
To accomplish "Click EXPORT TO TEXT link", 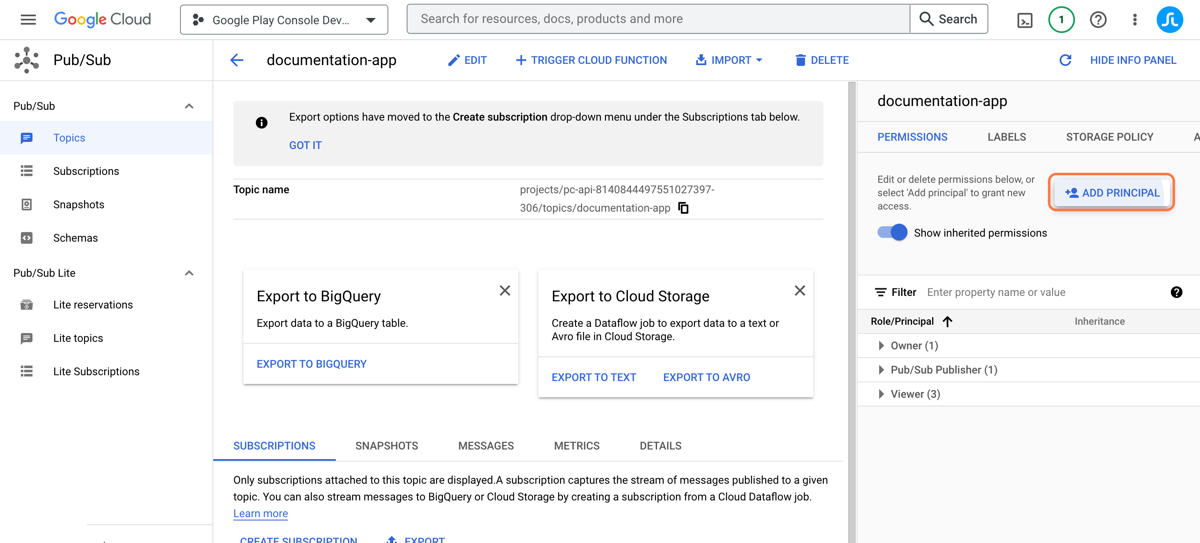I will point(594,377).
